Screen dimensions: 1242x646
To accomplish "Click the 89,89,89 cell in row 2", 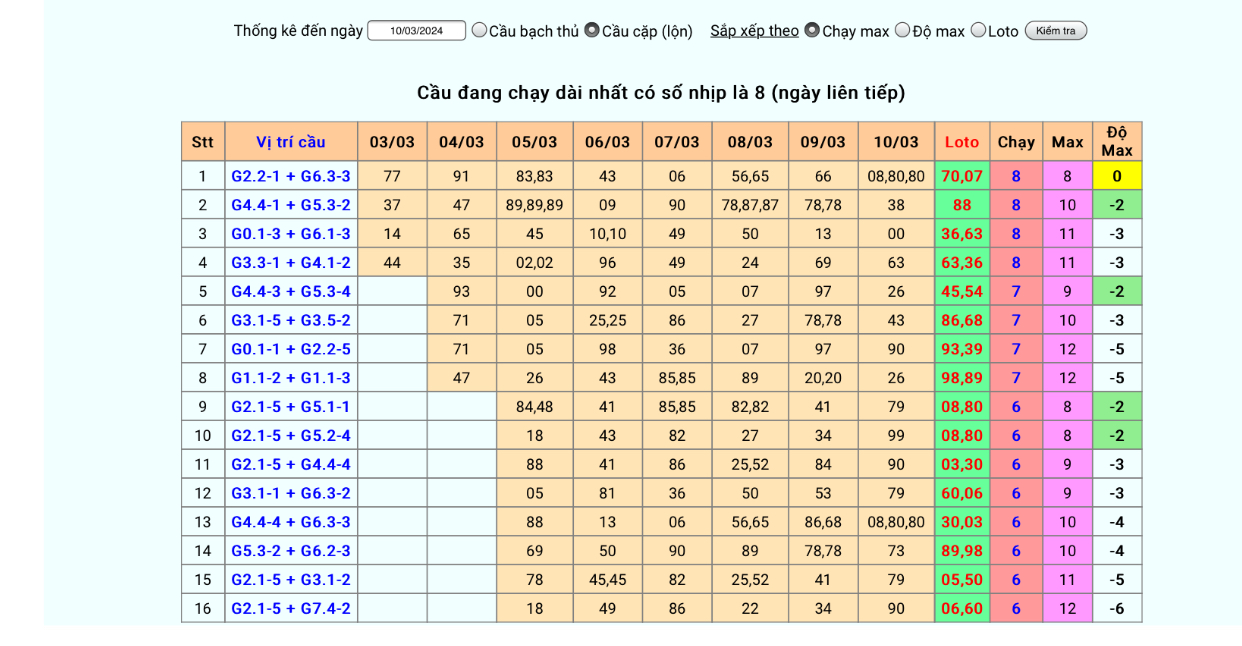I will pos(534,205).
